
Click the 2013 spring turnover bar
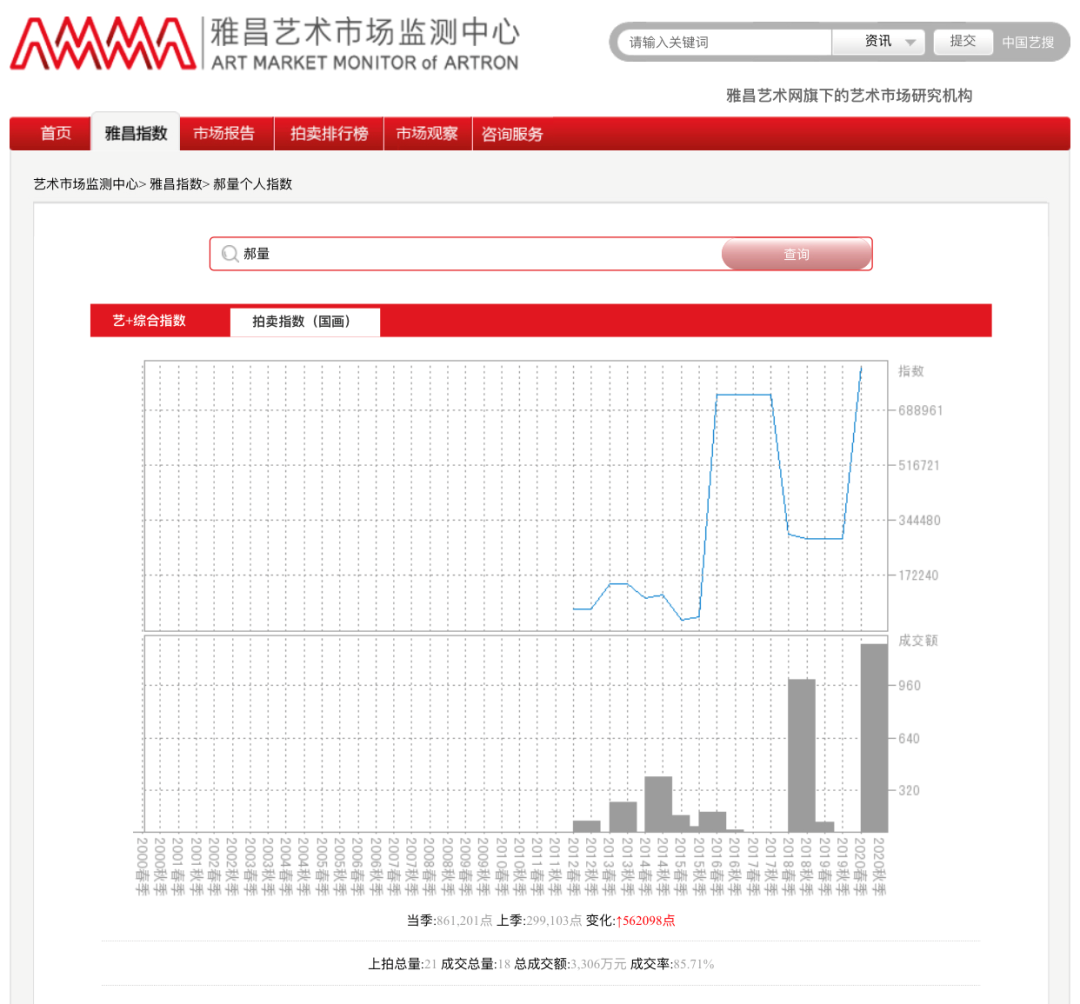click(623, 817)
